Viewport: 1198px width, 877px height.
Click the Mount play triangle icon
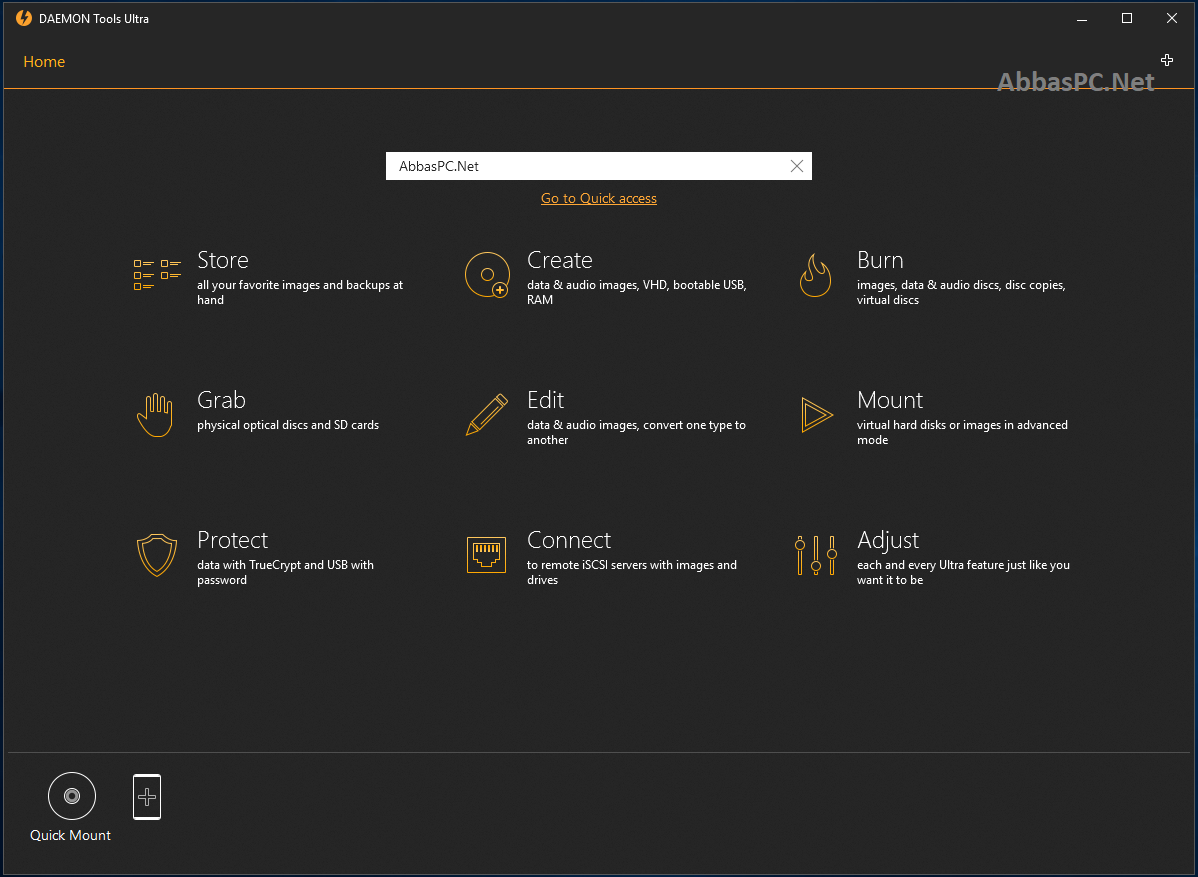(x=816, y=415)
